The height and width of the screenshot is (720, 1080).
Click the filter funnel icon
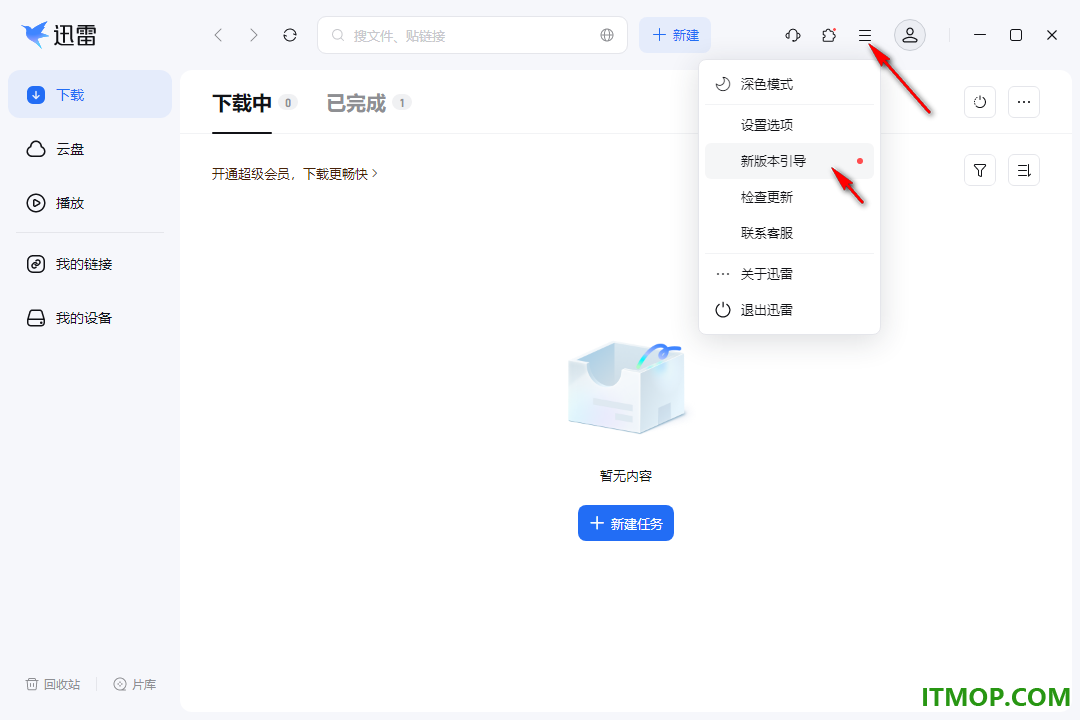(x=980, y=170)
